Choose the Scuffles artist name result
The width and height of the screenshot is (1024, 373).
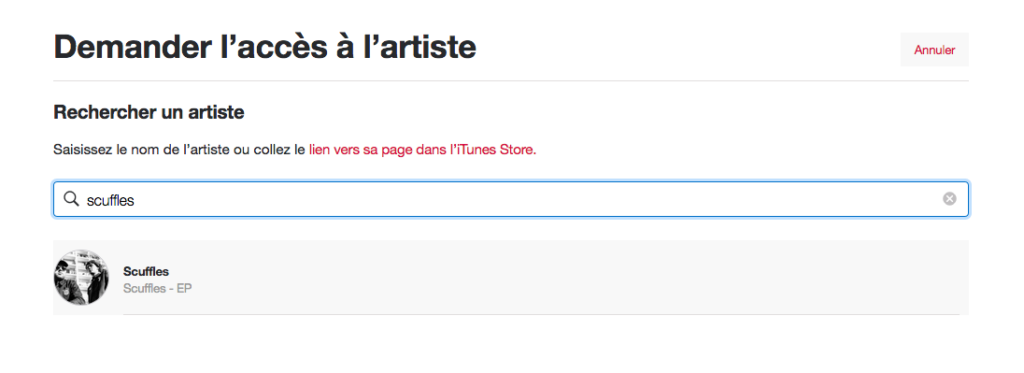146,272
